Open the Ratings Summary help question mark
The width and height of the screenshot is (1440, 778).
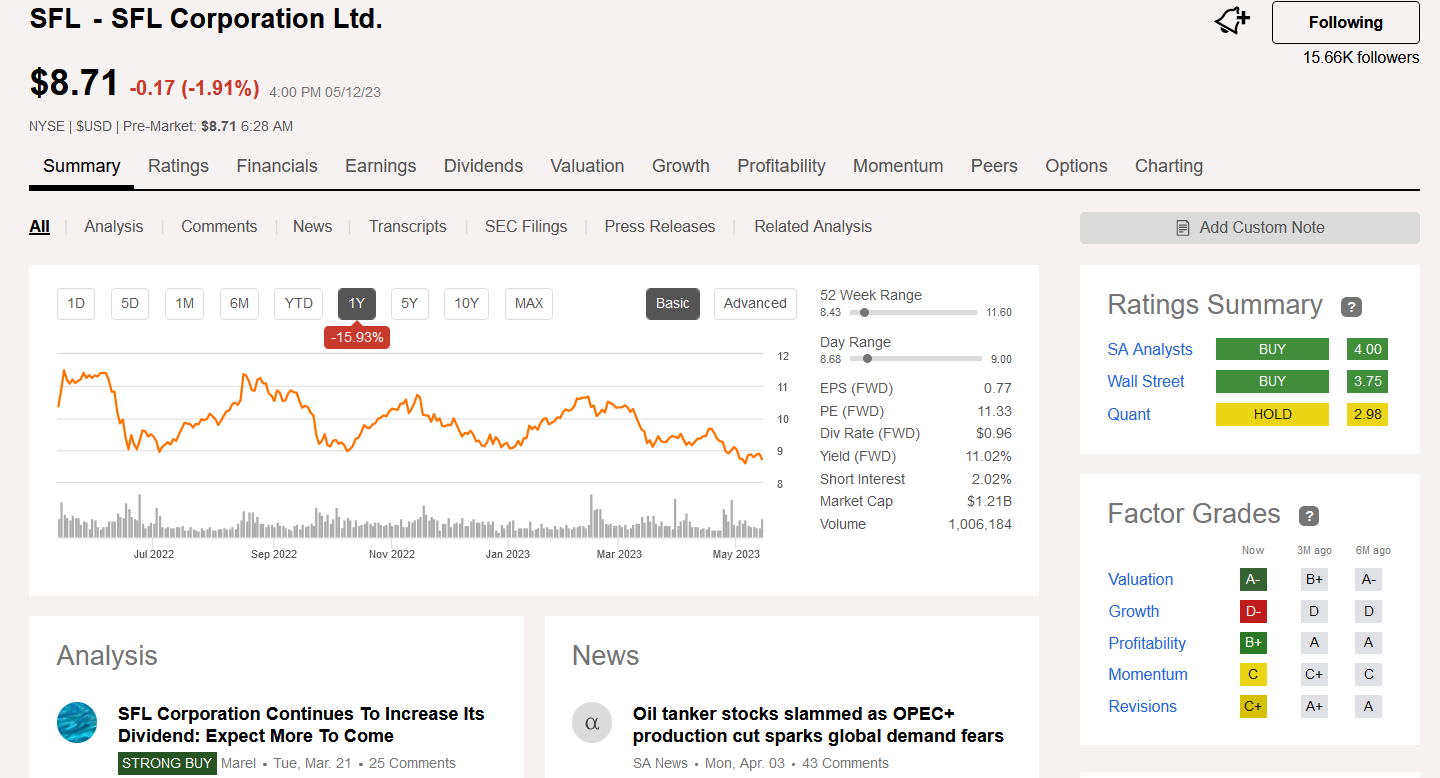1351,307
